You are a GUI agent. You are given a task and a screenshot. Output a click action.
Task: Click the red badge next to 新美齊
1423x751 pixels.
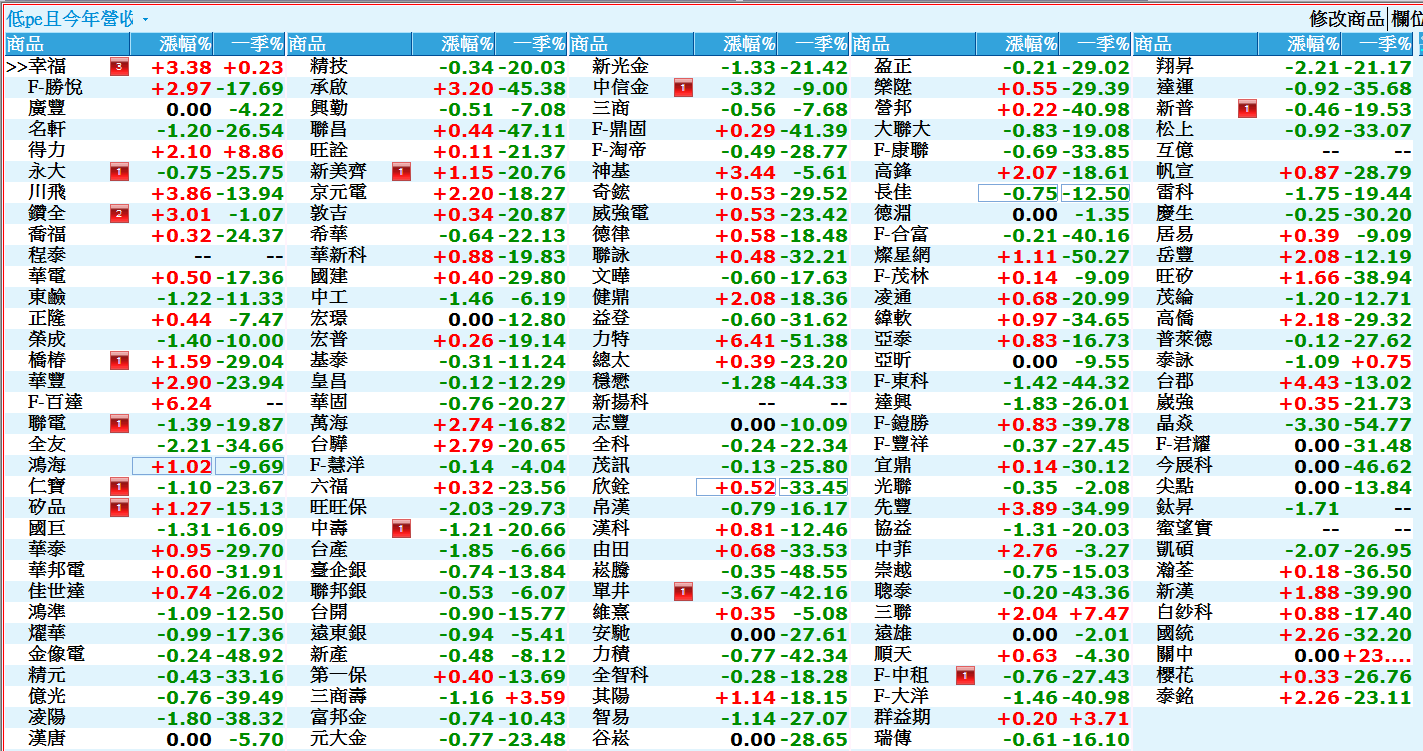click(x=401, y=172)
